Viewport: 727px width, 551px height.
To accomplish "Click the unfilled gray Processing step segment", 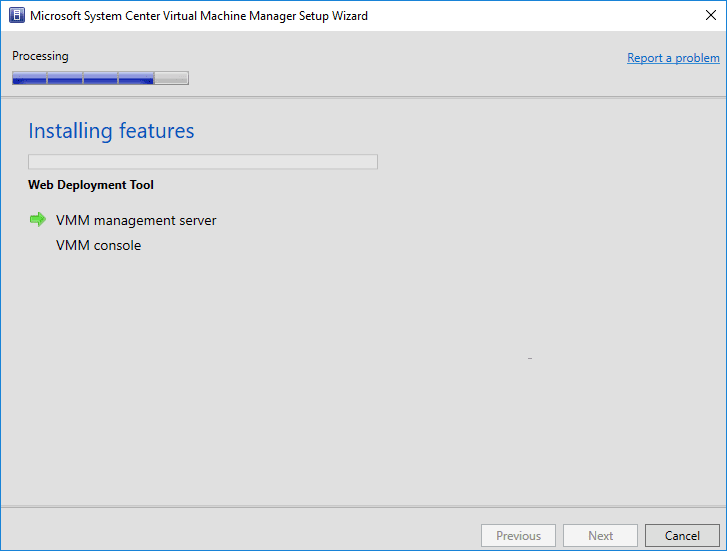I will 171,78.
